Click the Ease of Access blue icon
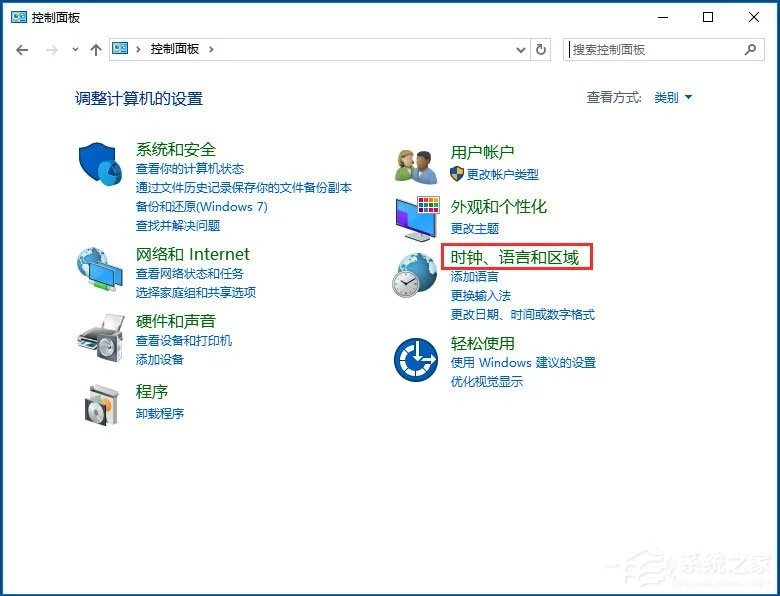The height and width of the screenshot is (596, 780). [x=416, y=359]
